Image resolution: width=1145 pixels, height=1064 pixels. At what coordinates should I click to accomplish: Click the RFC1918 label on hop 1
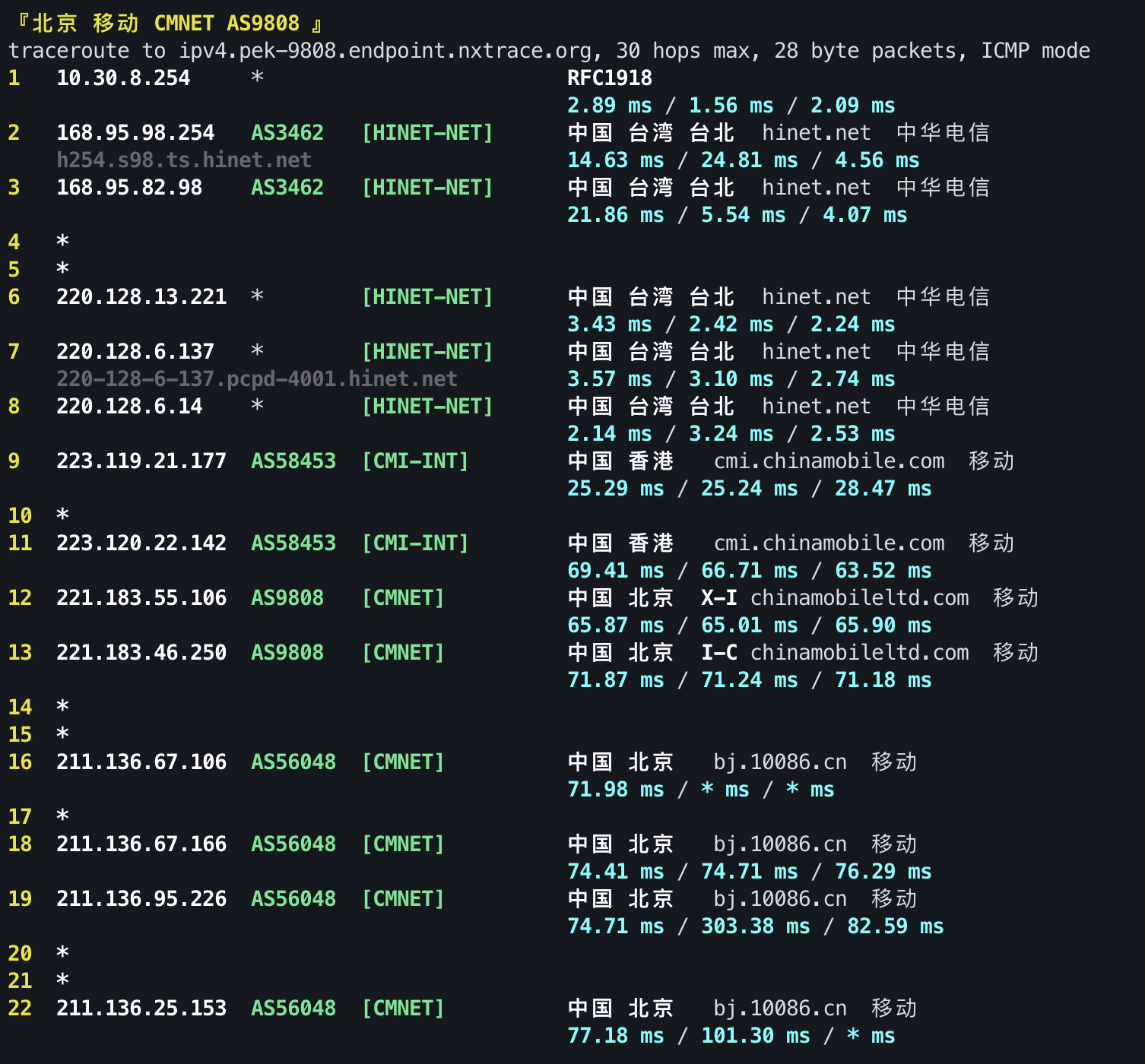610,78
